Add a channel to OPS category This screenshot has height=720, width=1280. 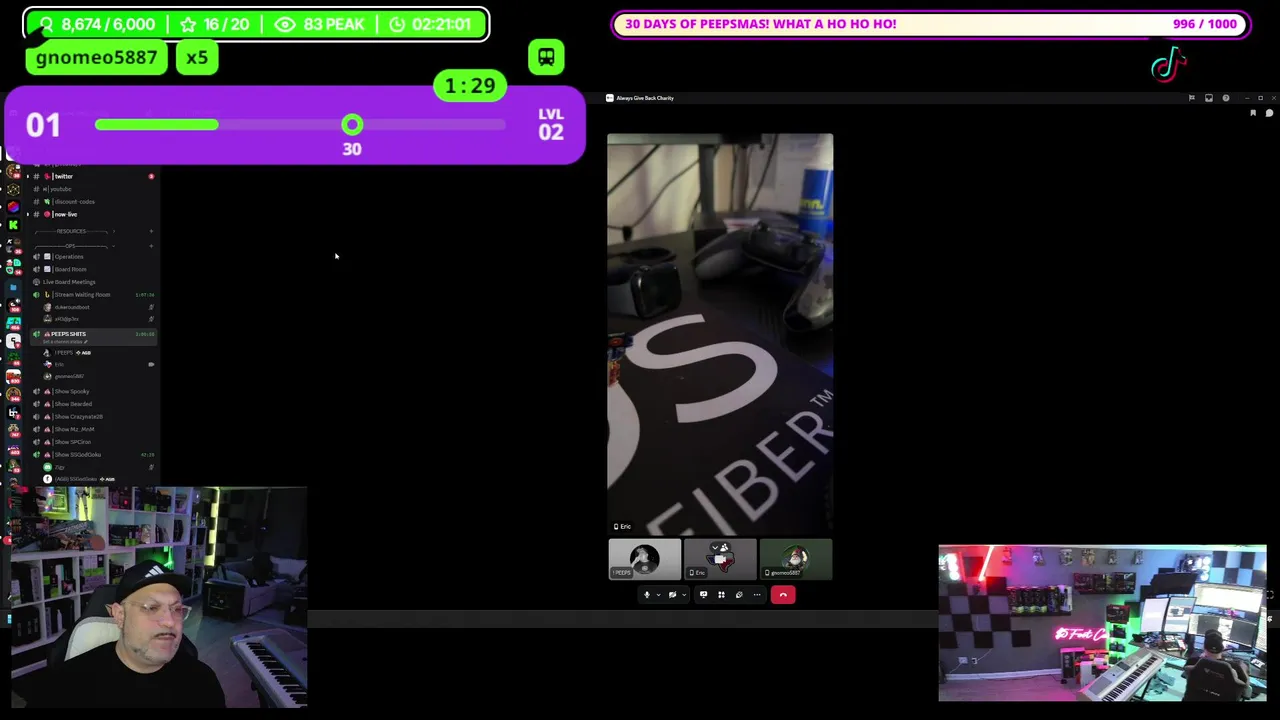pyautogui.click(x=151, y=246)
